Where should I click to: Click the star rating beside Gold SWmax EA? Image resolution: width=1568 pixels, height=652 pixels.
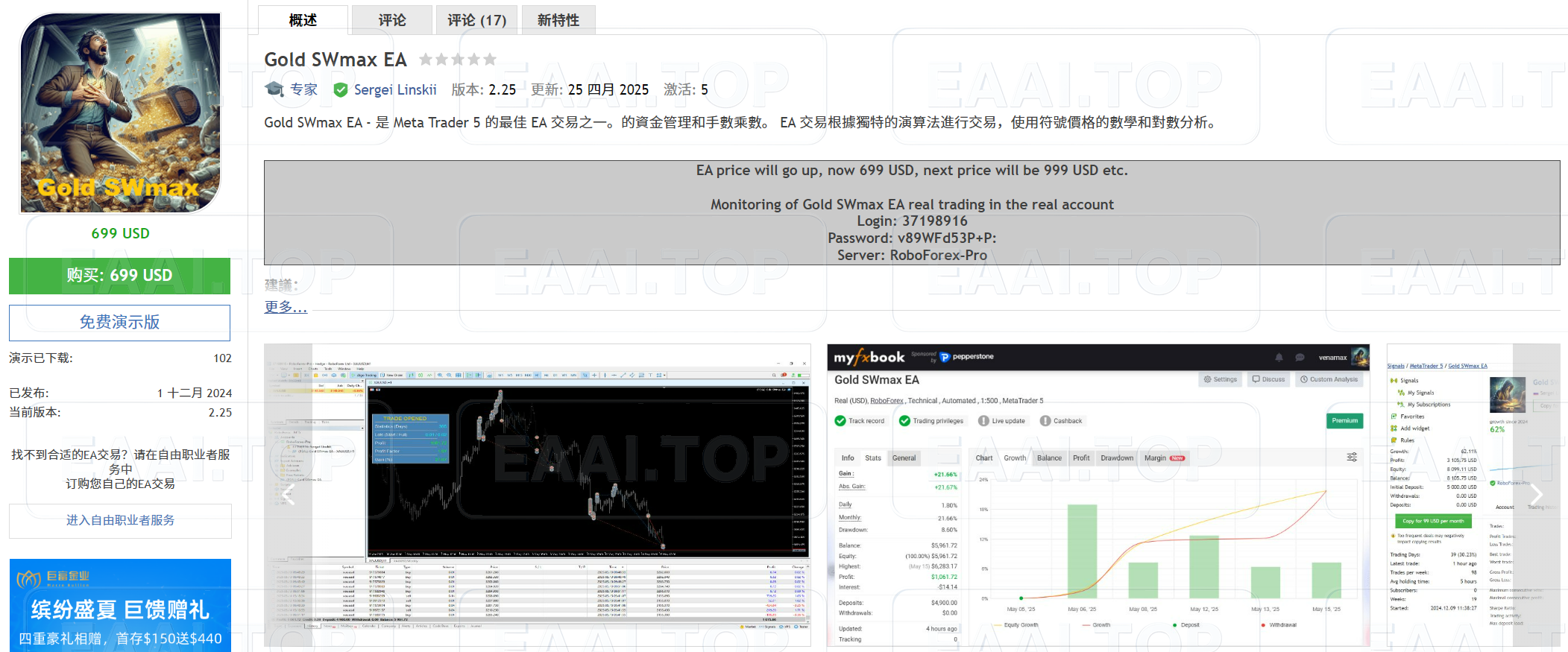click(x=457, y=60)
